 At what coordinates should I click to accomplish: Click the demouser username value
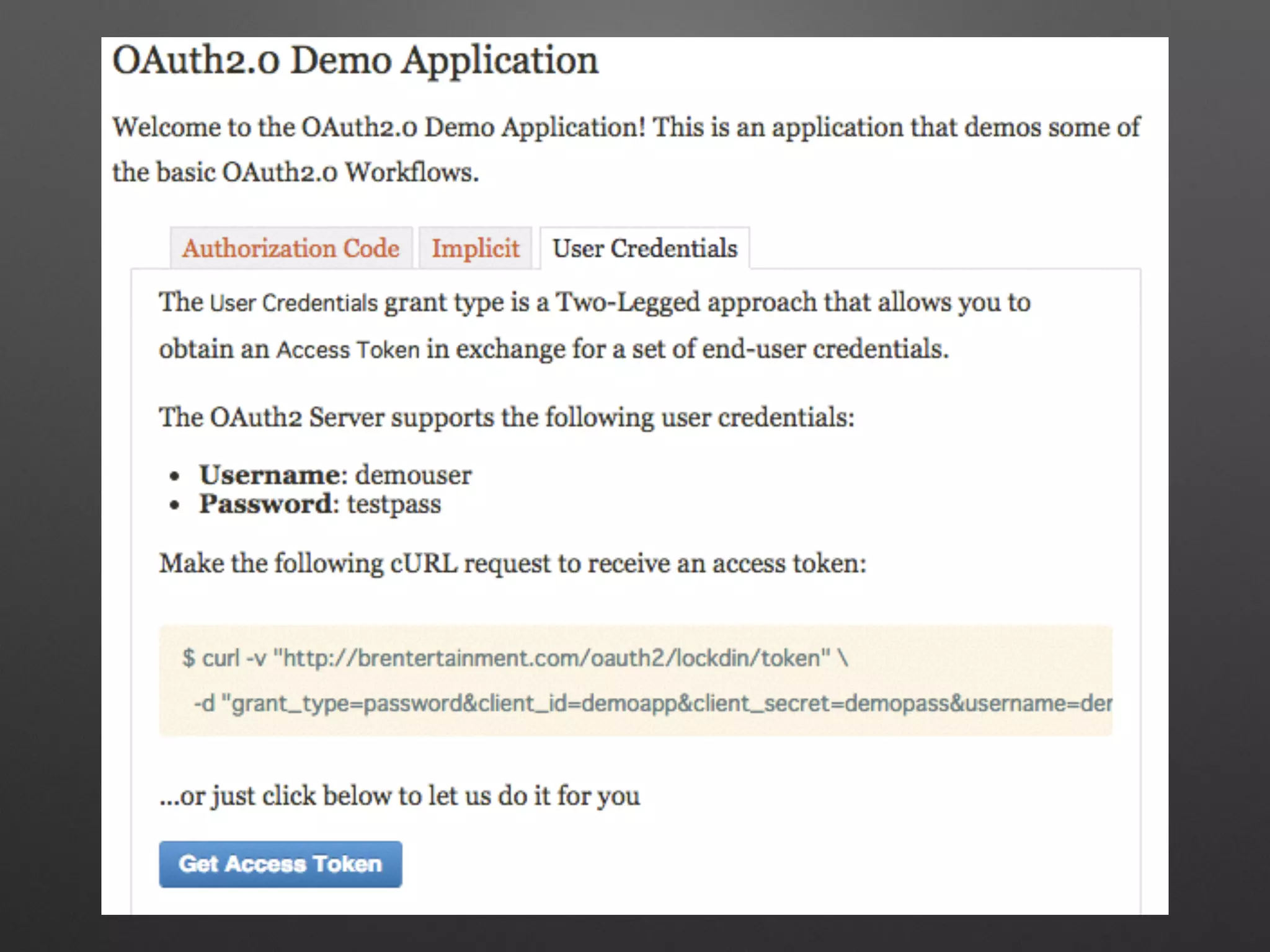[413, 475]
